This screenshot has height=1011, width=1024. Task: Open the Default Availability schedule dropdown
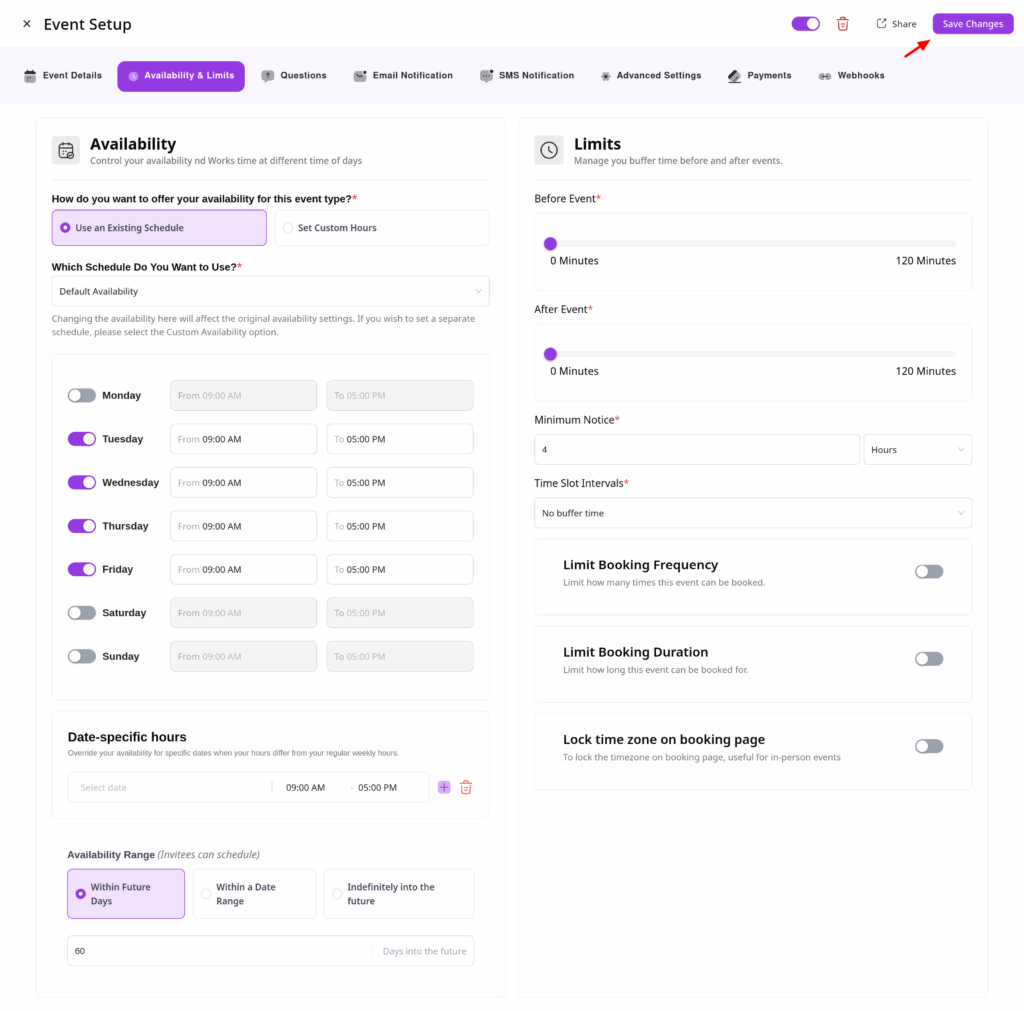click(270, 292)
